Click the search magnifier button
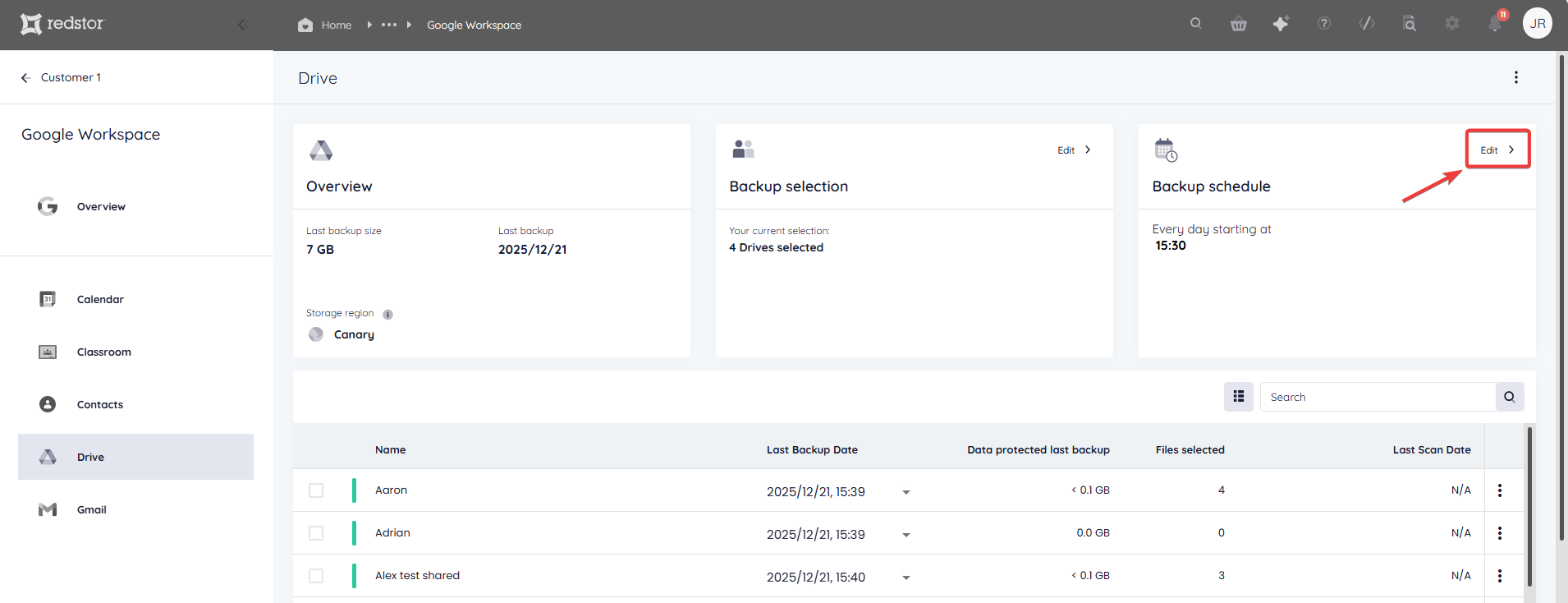 point(1510,397)
